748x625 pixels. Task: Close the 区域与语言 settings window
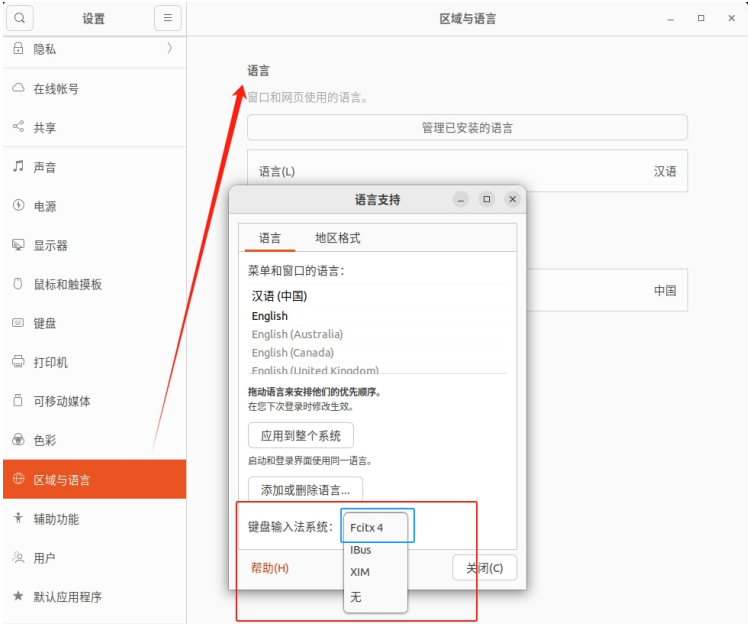(731, 18)
